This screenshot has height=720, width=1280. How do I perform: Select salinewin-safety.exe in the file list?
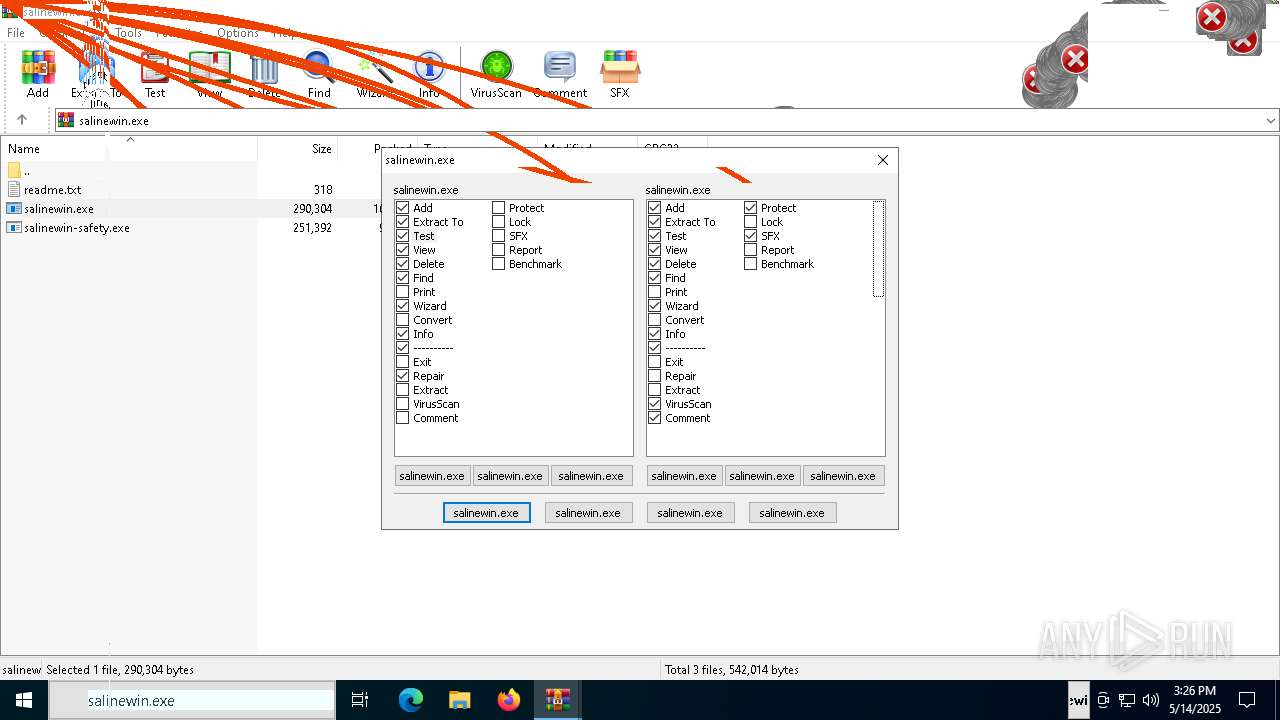click(77, 228)
